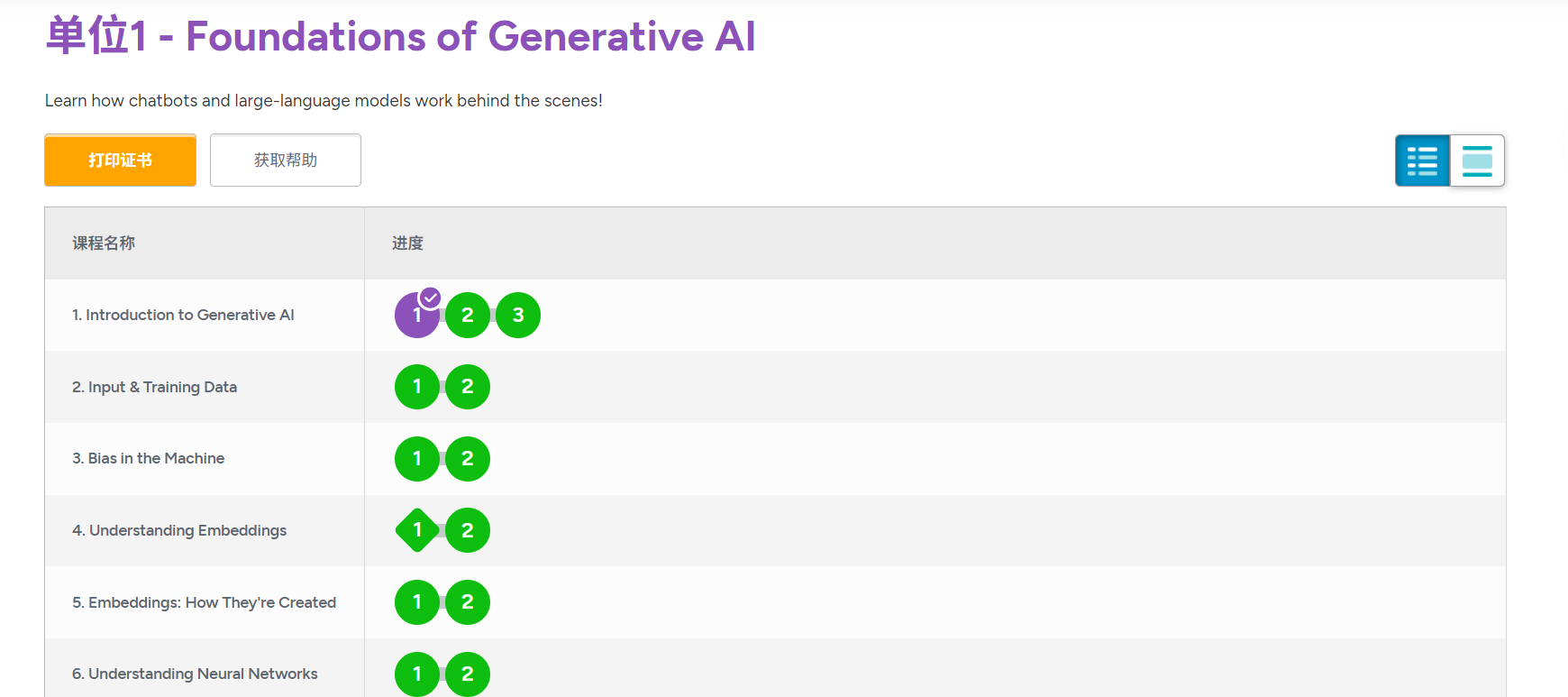Click the orange 打印证书 print certificate button

[120, 160]
